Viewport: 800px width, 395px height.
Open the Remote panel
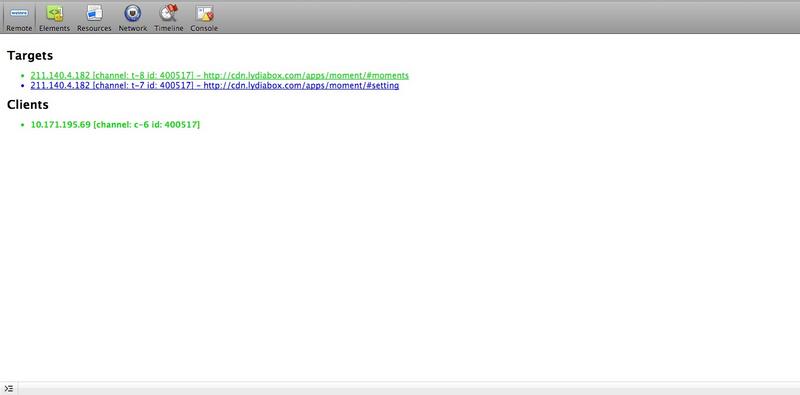click(x=19, y=18)
